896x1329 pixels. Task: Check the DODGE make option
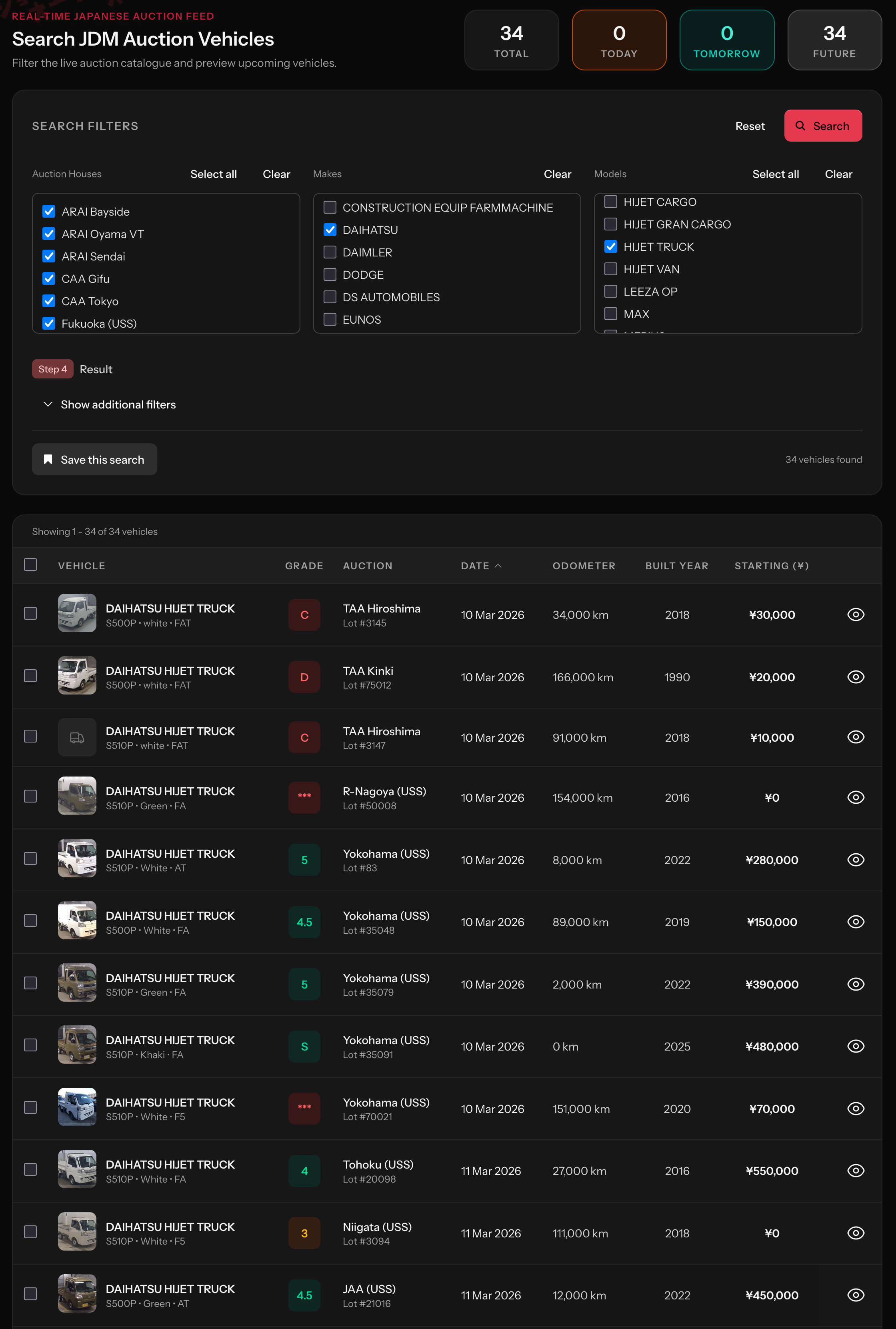tap(330, 275)
